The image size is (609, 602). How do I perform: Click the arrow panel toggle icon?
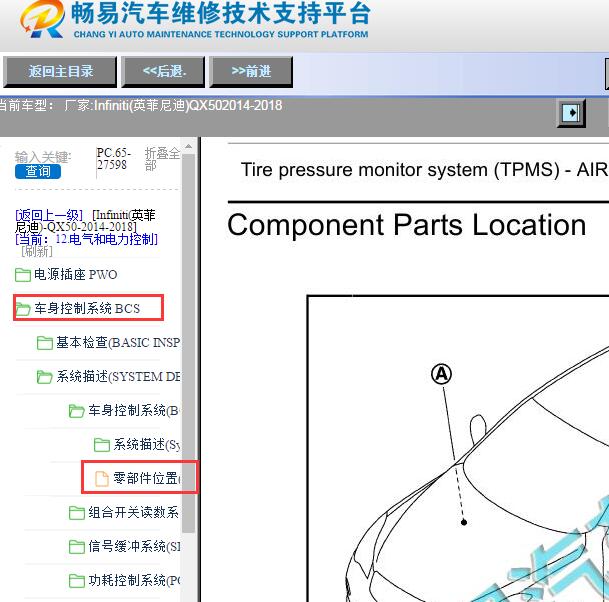pyautogui.click(x=571, y=113)
